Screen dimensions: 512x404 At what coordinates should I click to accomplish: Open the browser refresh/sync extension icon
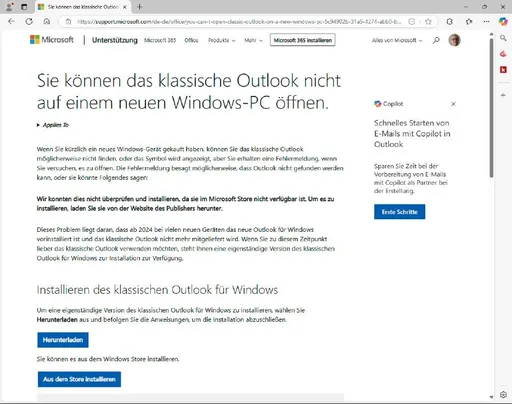[450, 22]
